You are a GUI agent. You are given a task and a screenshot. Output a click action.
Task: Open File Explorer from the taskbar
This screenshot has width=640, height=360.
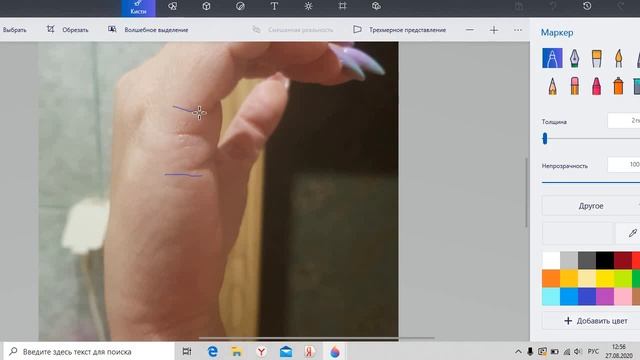tap(237, 351)
